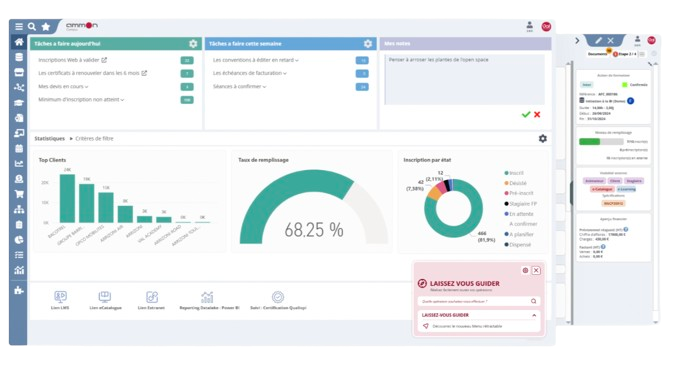Open the clipboard icon in the sidebar

[19, 225]
